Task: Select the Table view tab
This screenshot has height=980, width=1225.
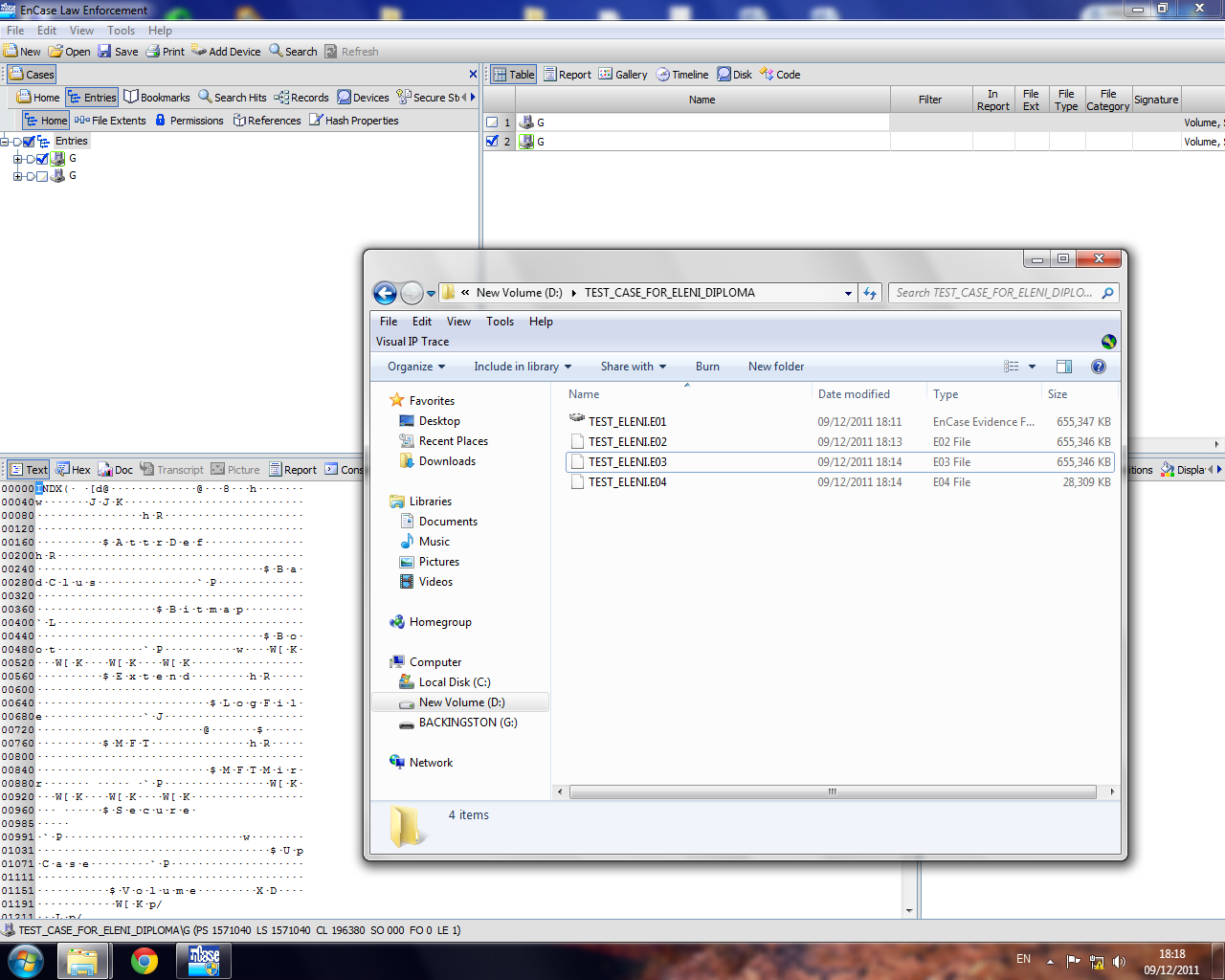Action: pyautogui.click(x=514, y=75)
